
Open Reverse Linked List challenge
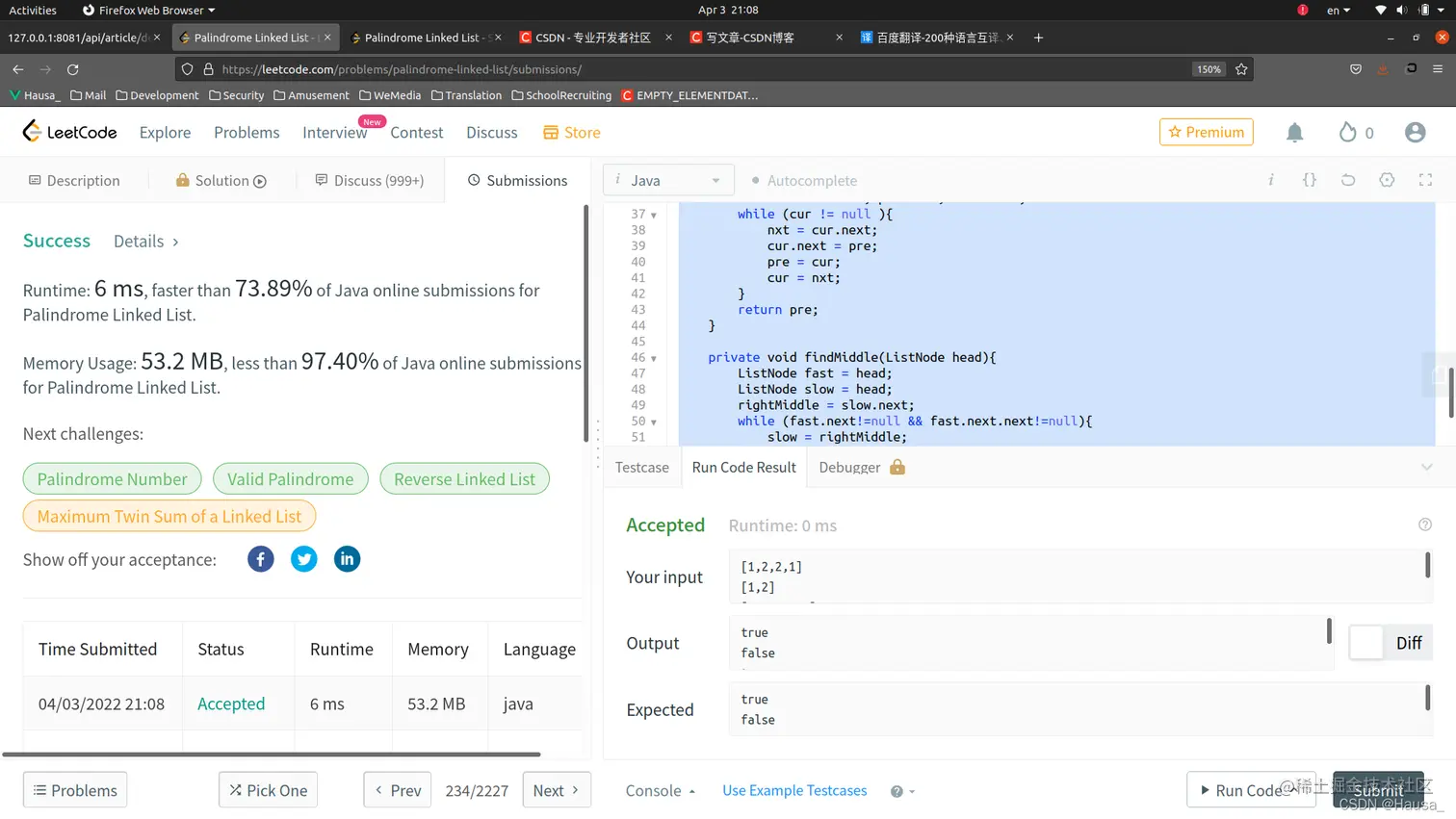click(465, 479)
